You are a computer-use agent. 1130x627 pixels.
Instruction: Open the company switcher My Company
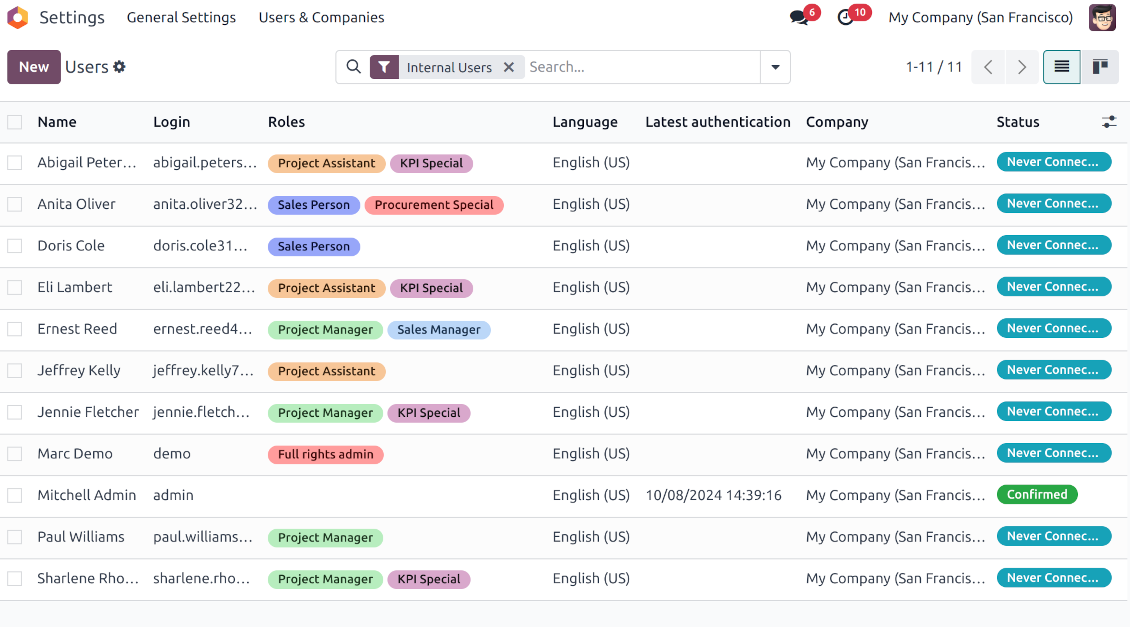pos(980,18)
